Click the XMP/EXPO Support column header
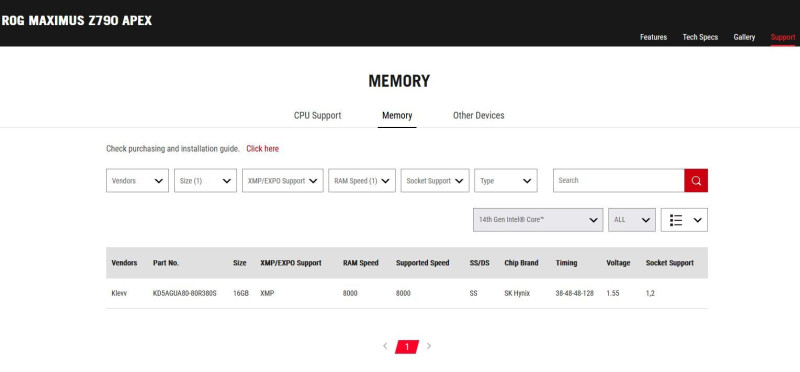 (291, 263)
